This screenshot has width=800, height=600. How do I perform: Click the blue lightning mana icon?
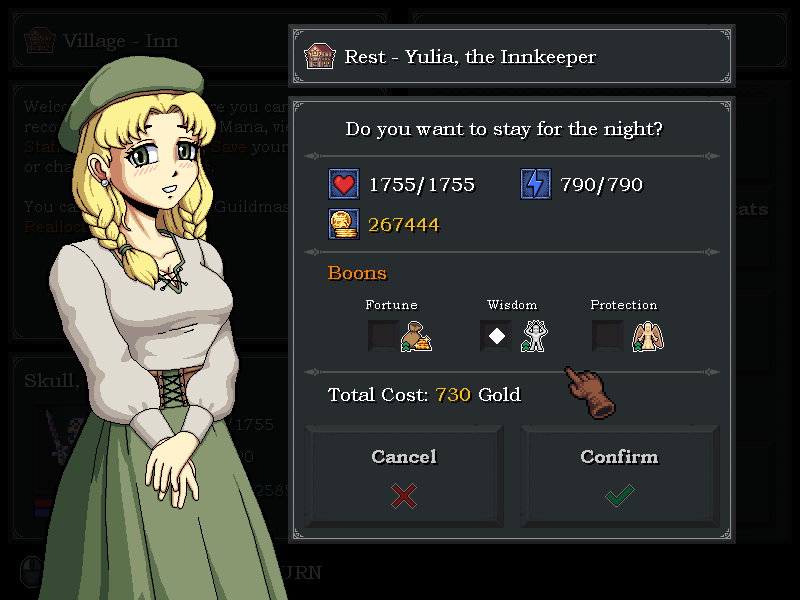pos(535,184)
